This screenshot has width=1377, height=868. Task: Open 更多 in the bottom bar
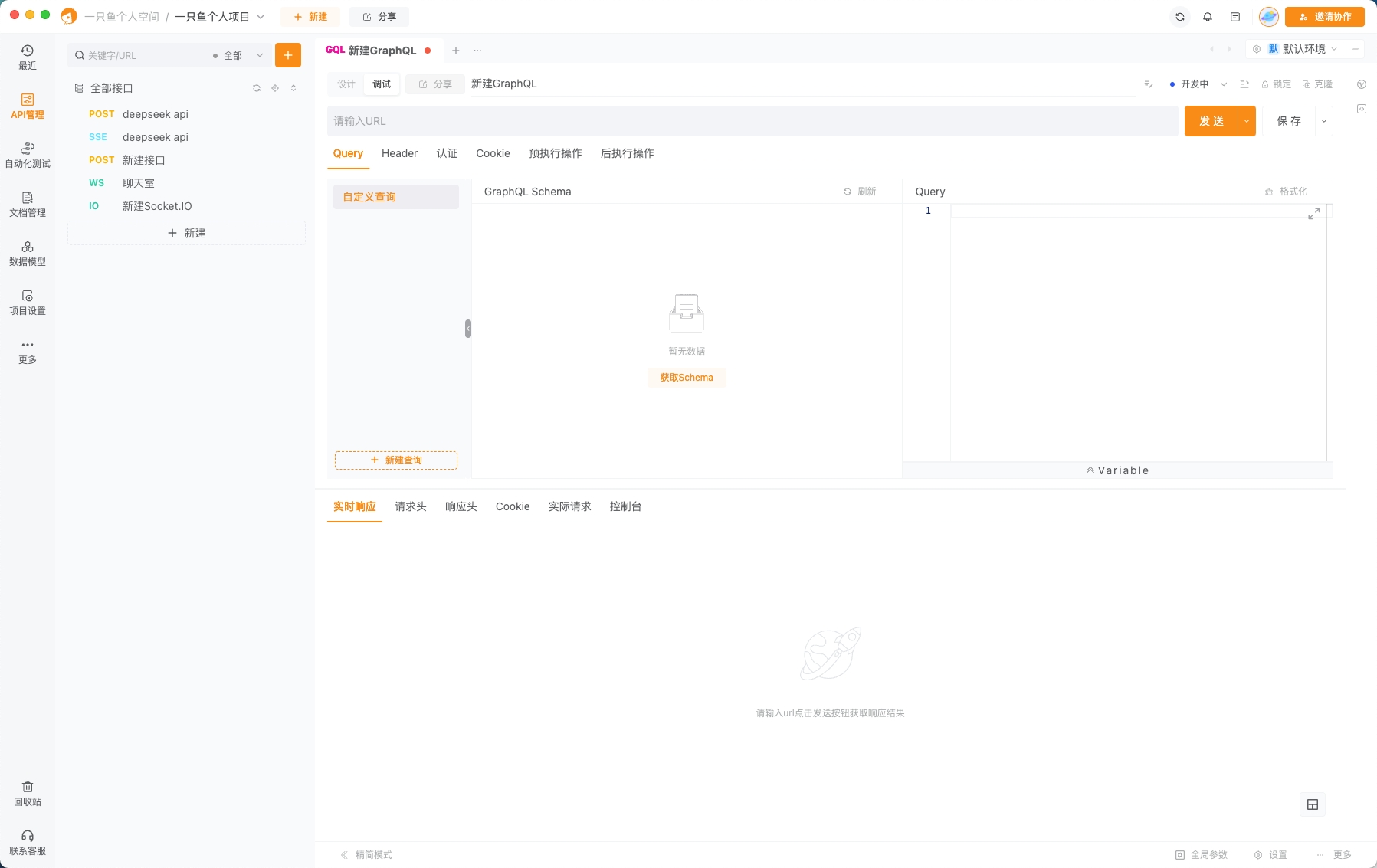pos(1334,855)
